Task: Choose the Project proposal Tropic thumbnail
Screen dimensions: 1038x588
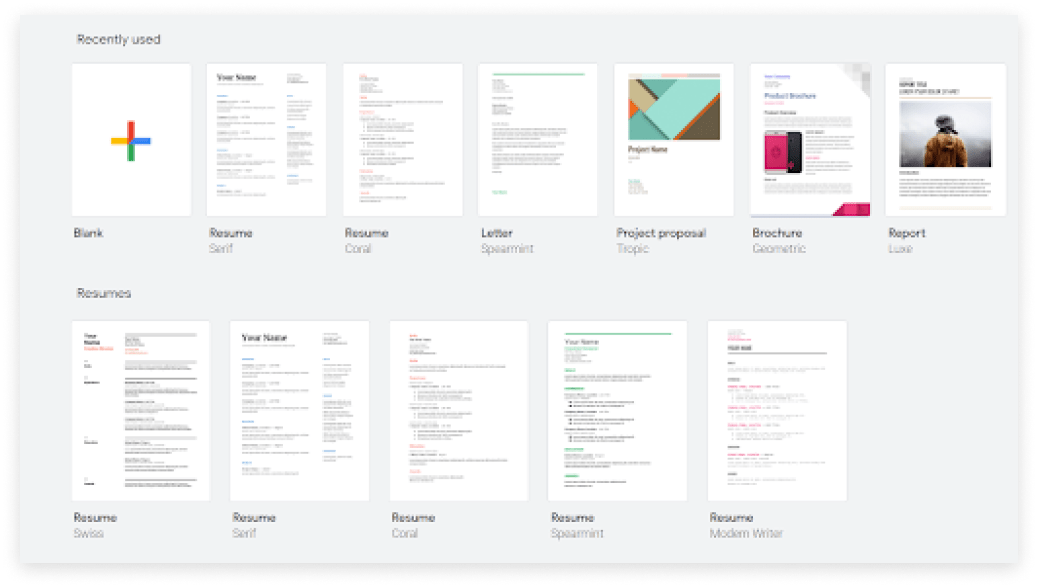Action: point(673,140)
